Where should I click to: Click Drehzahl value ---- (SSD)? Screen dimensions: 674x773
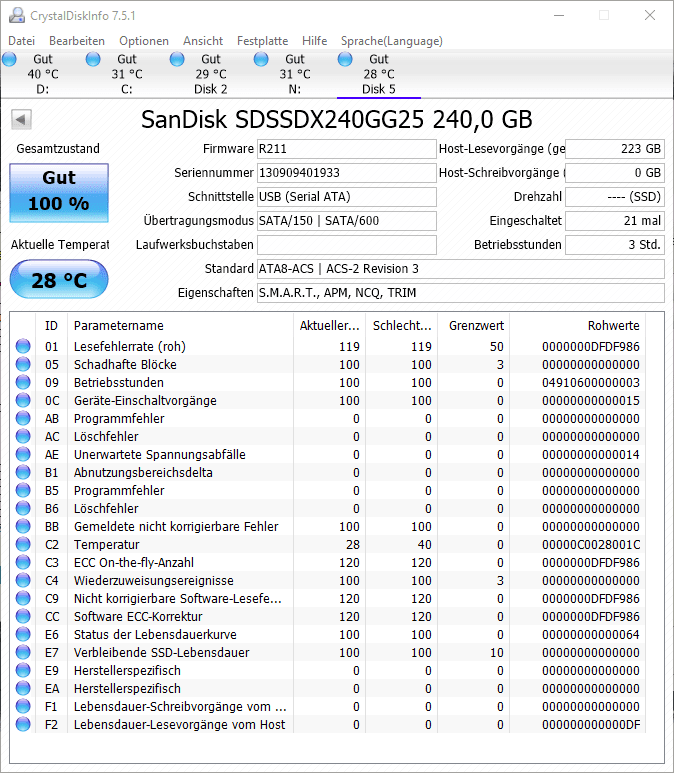pyautogui.click(x=615, y=197)
